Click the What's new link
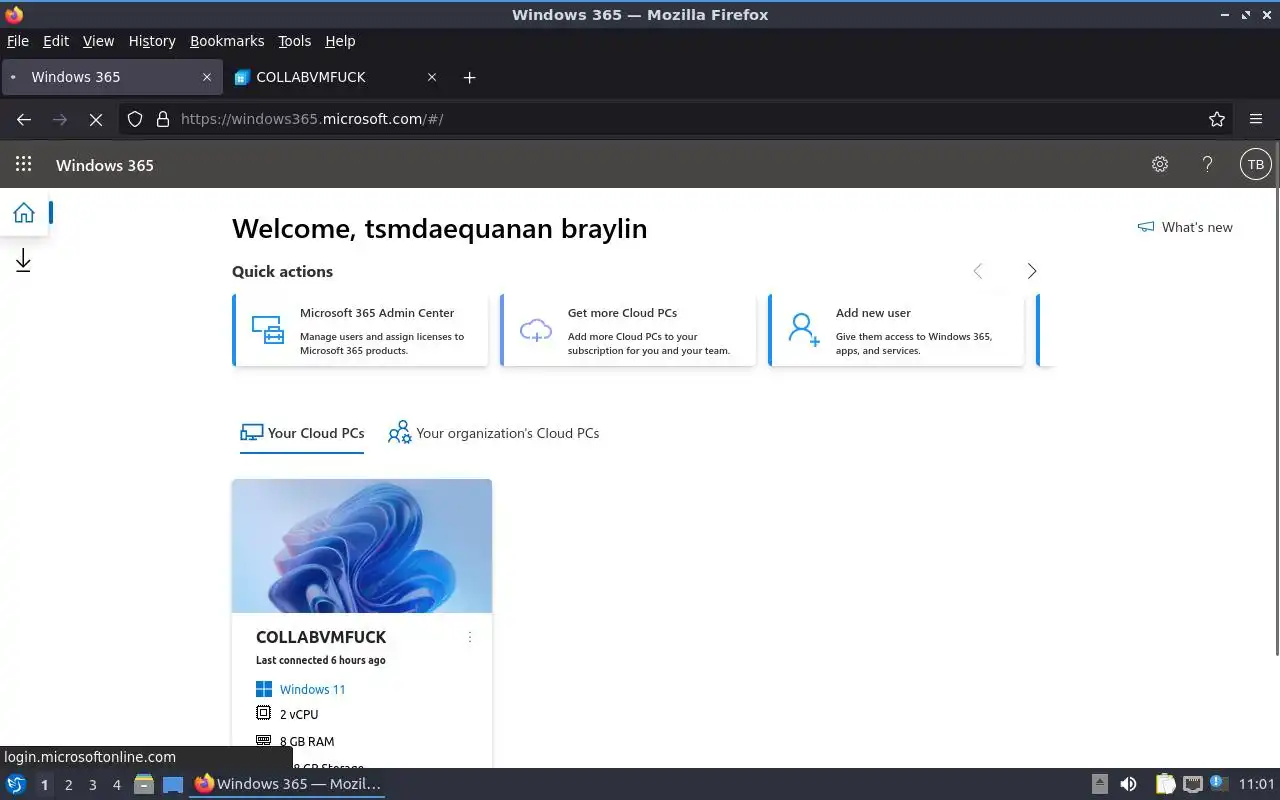This screenshot has width=1280, height=800. coord(1197,227)
